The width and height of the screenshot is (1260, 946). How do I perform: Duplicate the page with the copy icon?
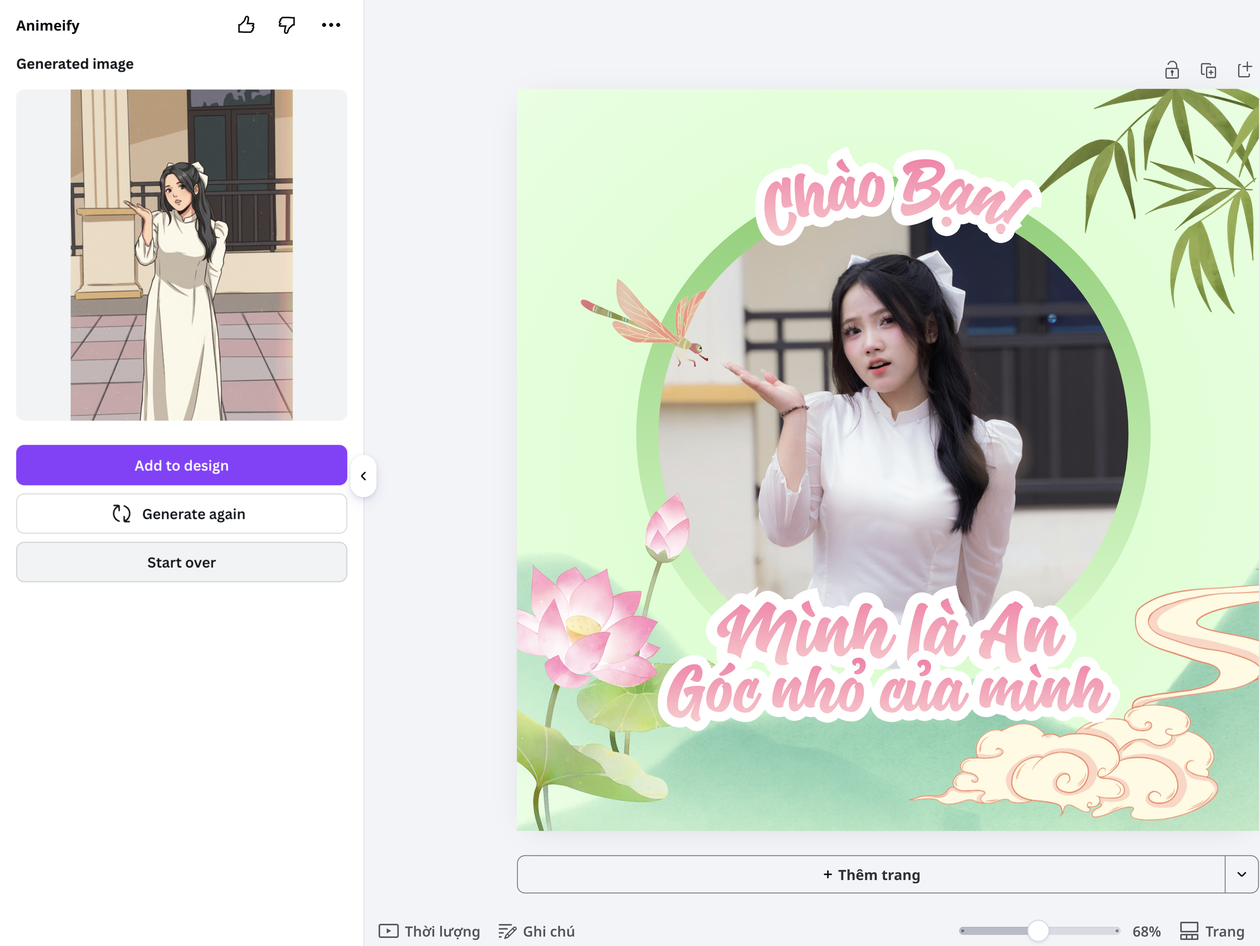(x=1208, y=70)
